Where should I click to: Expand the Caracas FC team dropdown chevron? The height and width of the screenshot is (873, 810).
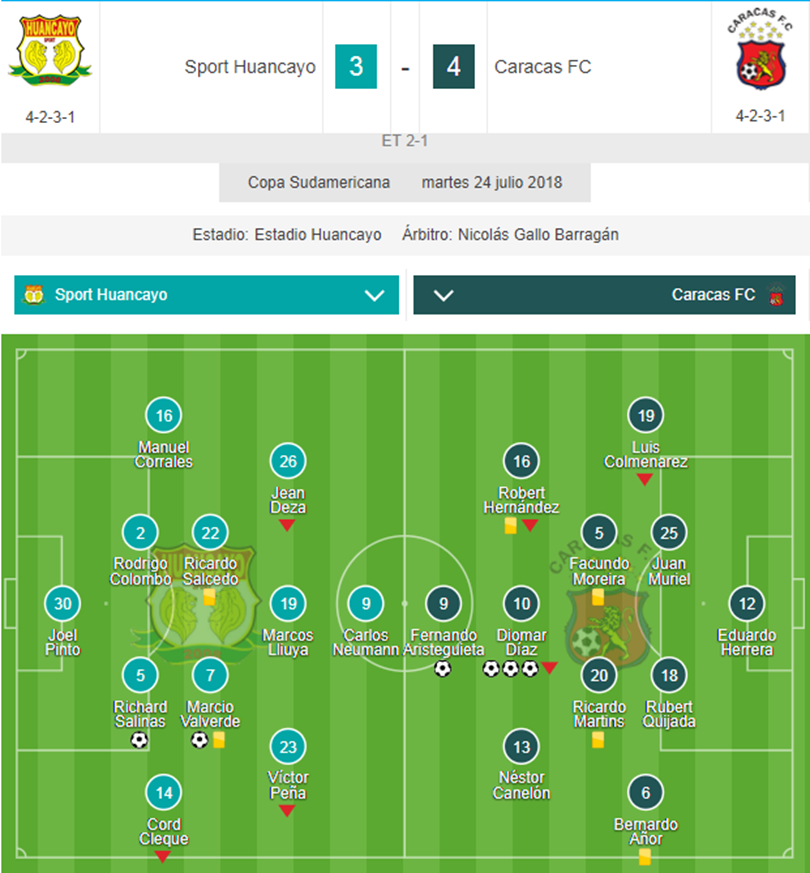click(444, 295)
